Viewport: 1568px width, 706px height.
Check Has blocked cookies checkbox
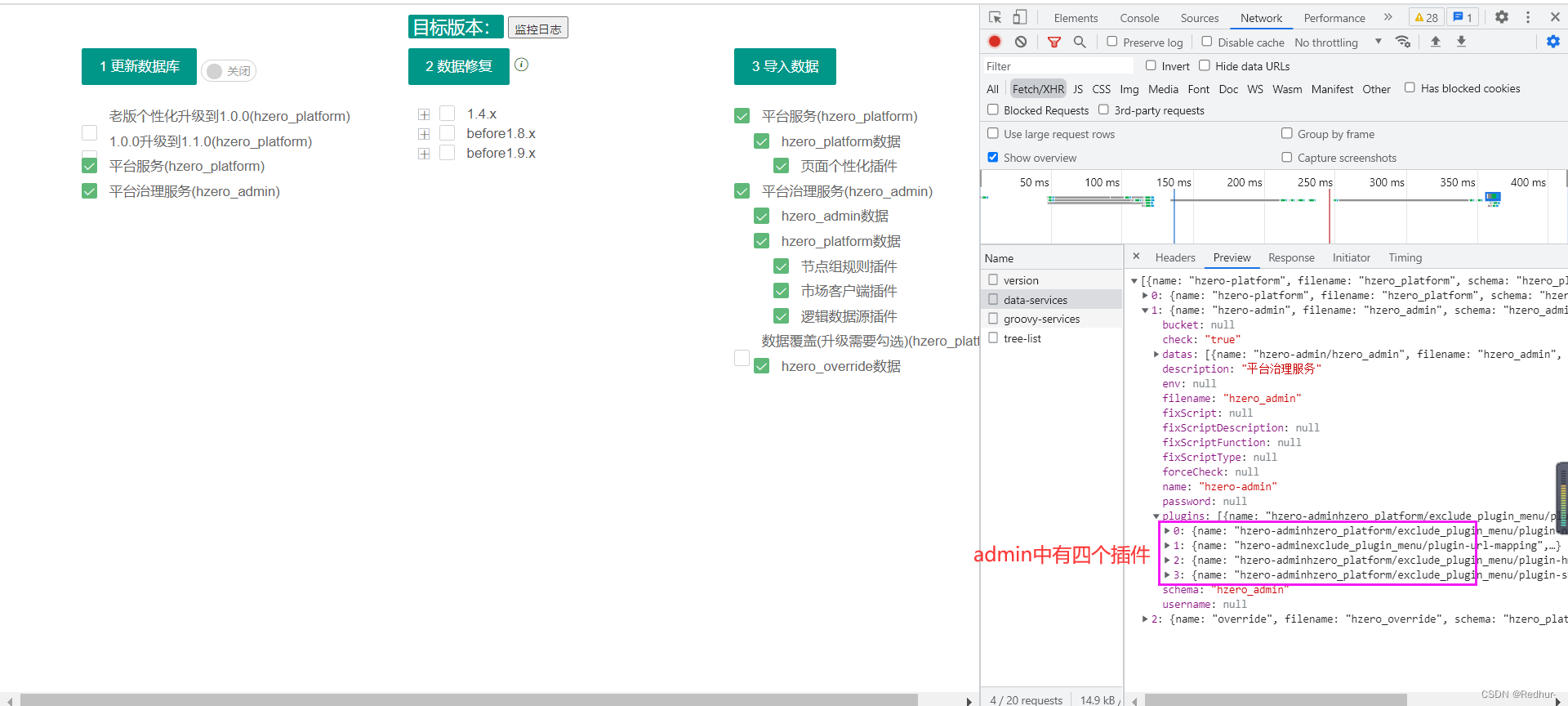coord(1410,87)
